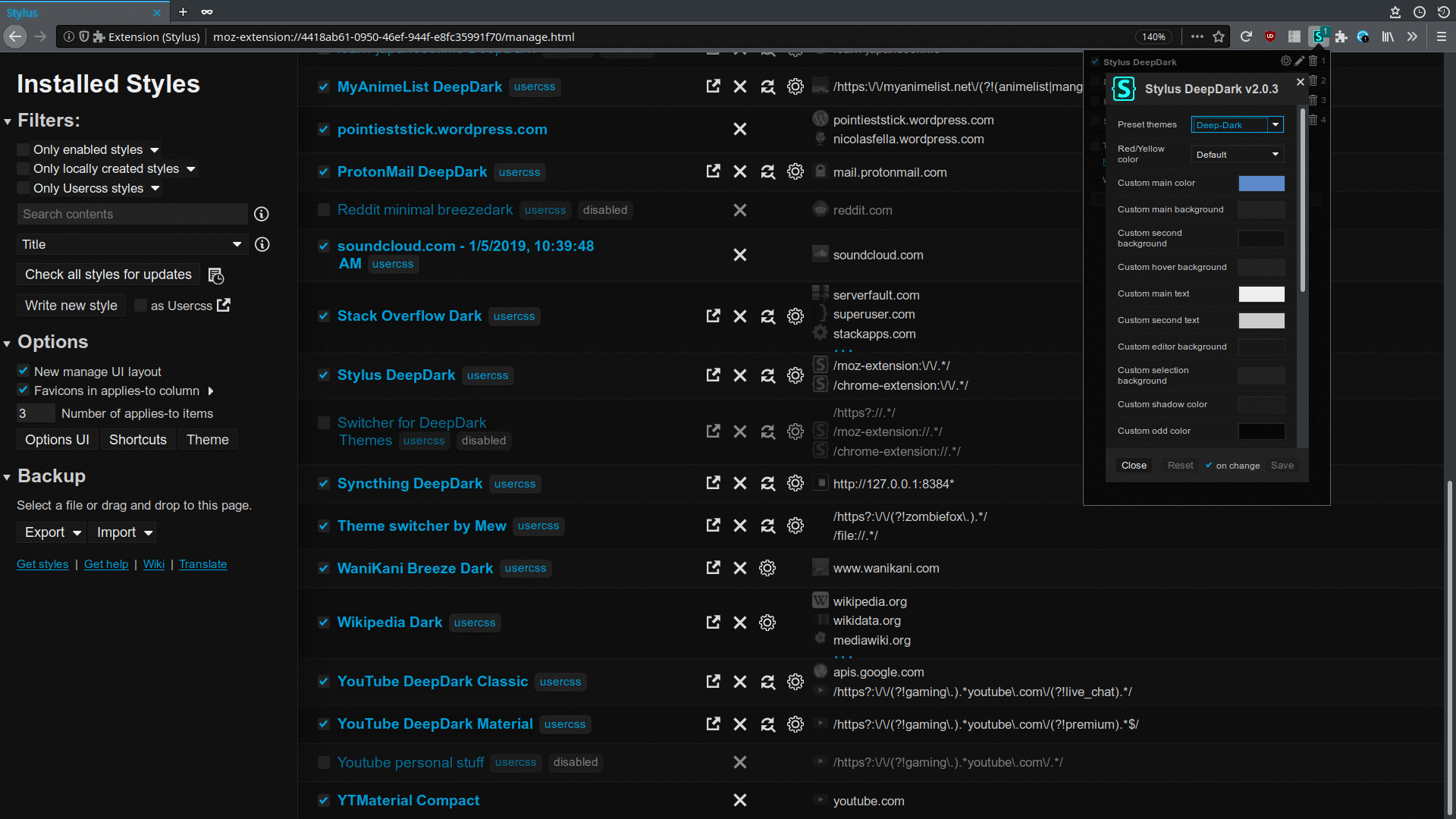The image size is (1456, 819).
Task: Open the Preset themes dropdown
Action: coord(1237,125)
